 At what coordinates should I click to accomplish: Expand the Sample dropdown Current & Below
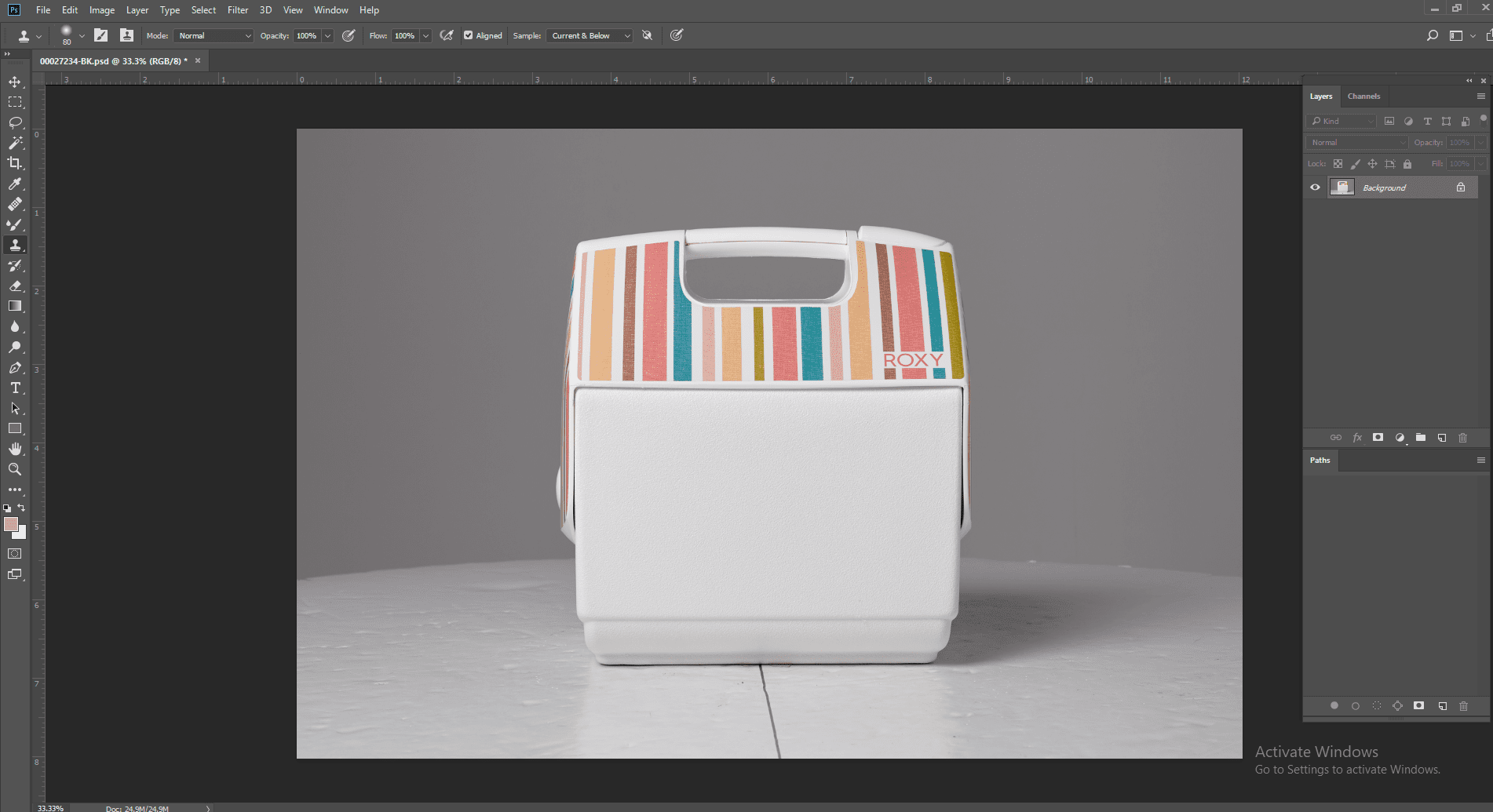pyautogui.click(x=590, y=35)
